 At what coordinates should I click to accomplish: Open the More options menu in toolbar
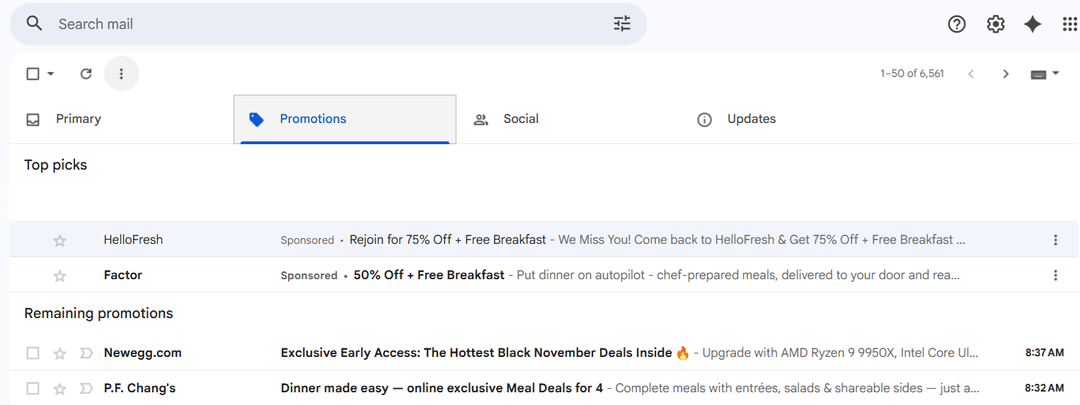[122, 74]
